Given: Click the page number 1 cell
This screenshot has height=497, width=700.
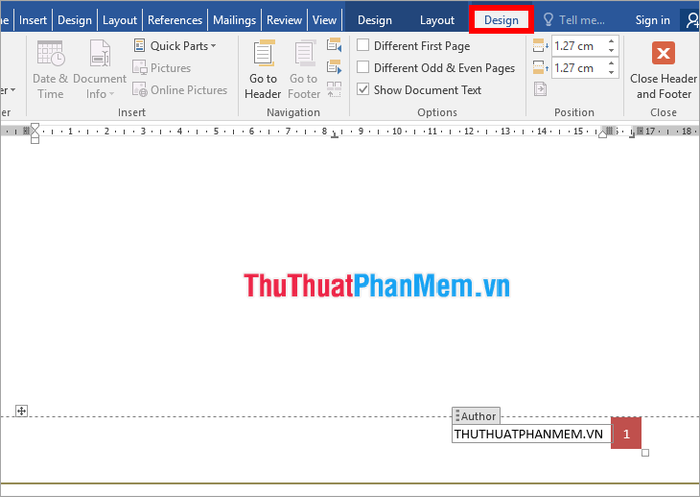Looking at the screenshot, I should pyautogui.click(x=626, y=433).
